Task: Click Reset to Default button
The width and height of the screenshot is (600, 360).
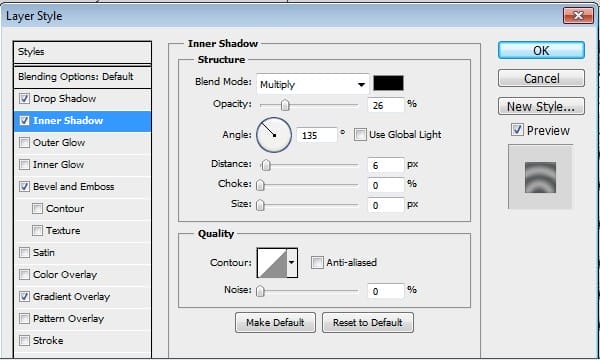Action: pyautogui.click(x=367, y=323)
